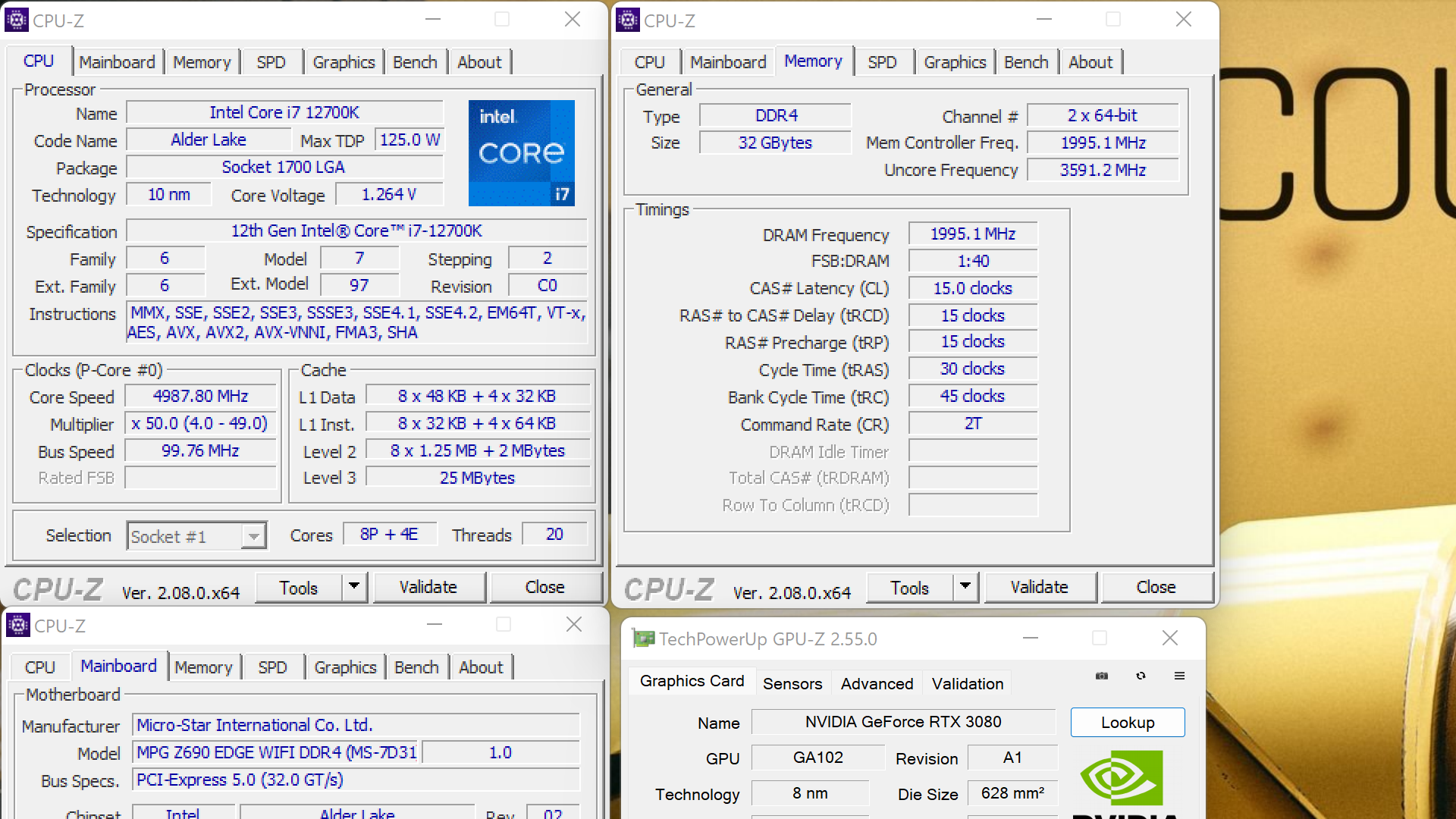Open the GPU-Z hamburger menu icon
The height and width of the screenshot is (819, 1456).
1179,676
